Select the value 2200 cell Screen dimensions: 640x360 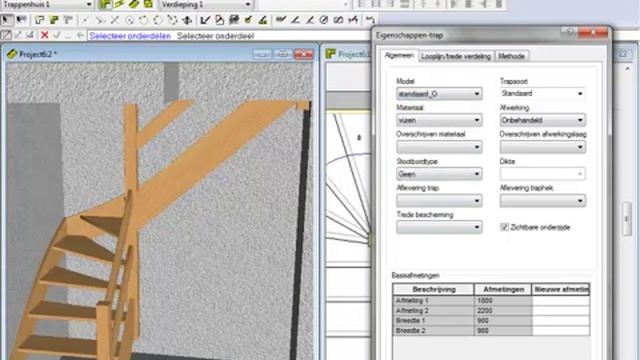point(503,311)
